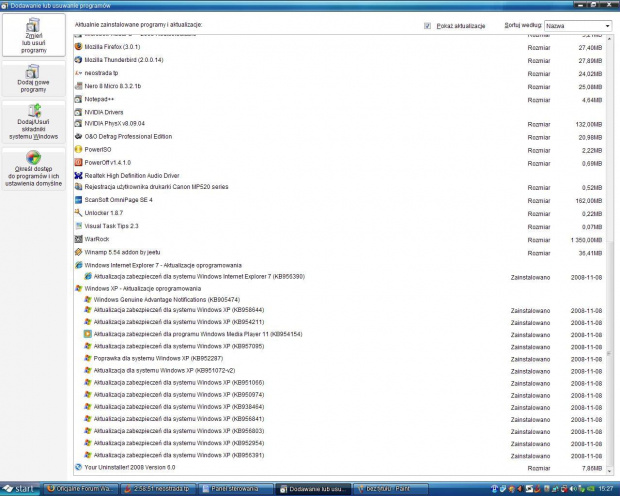Click system tray clock 15:27
The image size is (620, 496).
coord(606,489)
